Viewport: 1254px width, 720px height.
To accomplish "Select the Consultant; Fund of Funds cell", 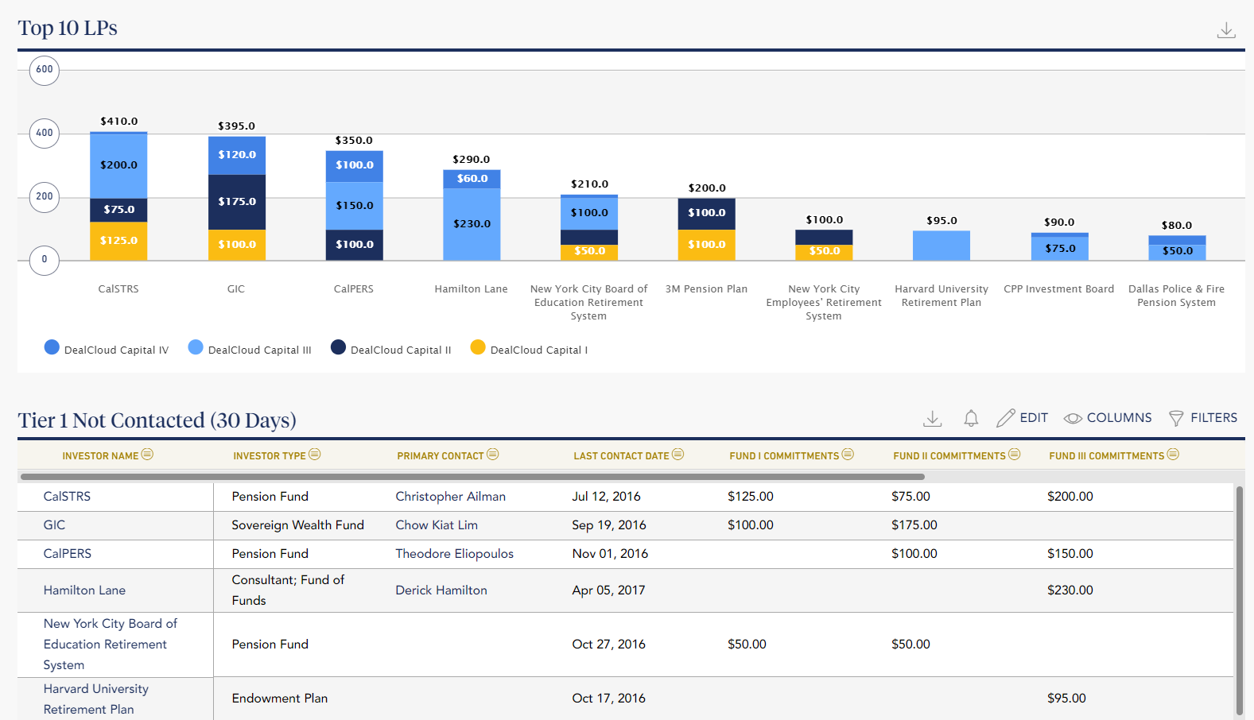I will (x=288, y=590).
